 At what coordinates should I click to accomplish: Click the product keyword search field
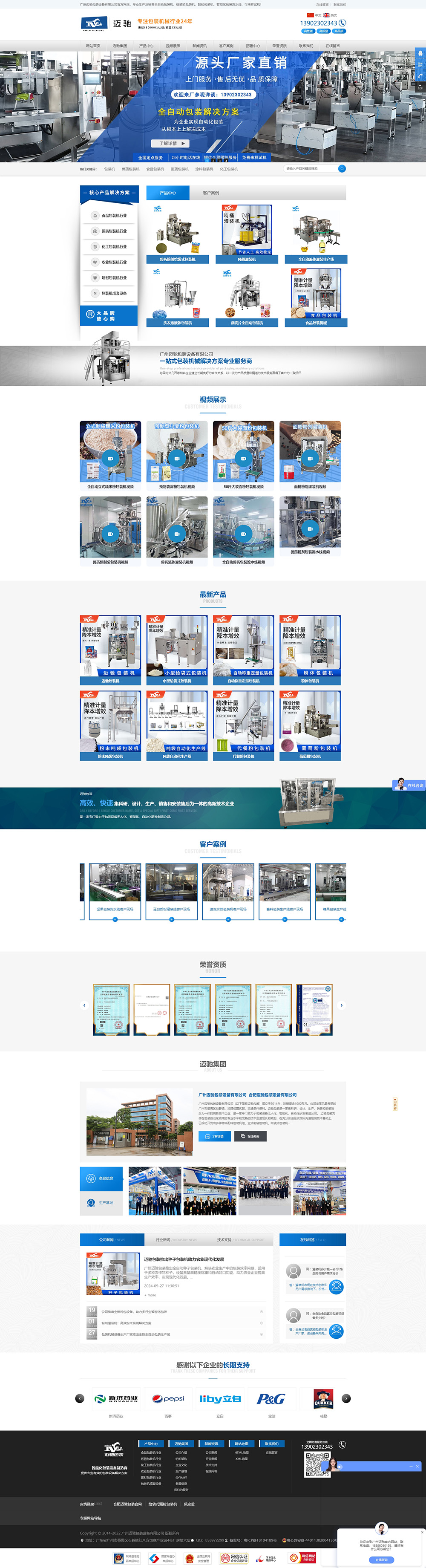click(311, 169)
